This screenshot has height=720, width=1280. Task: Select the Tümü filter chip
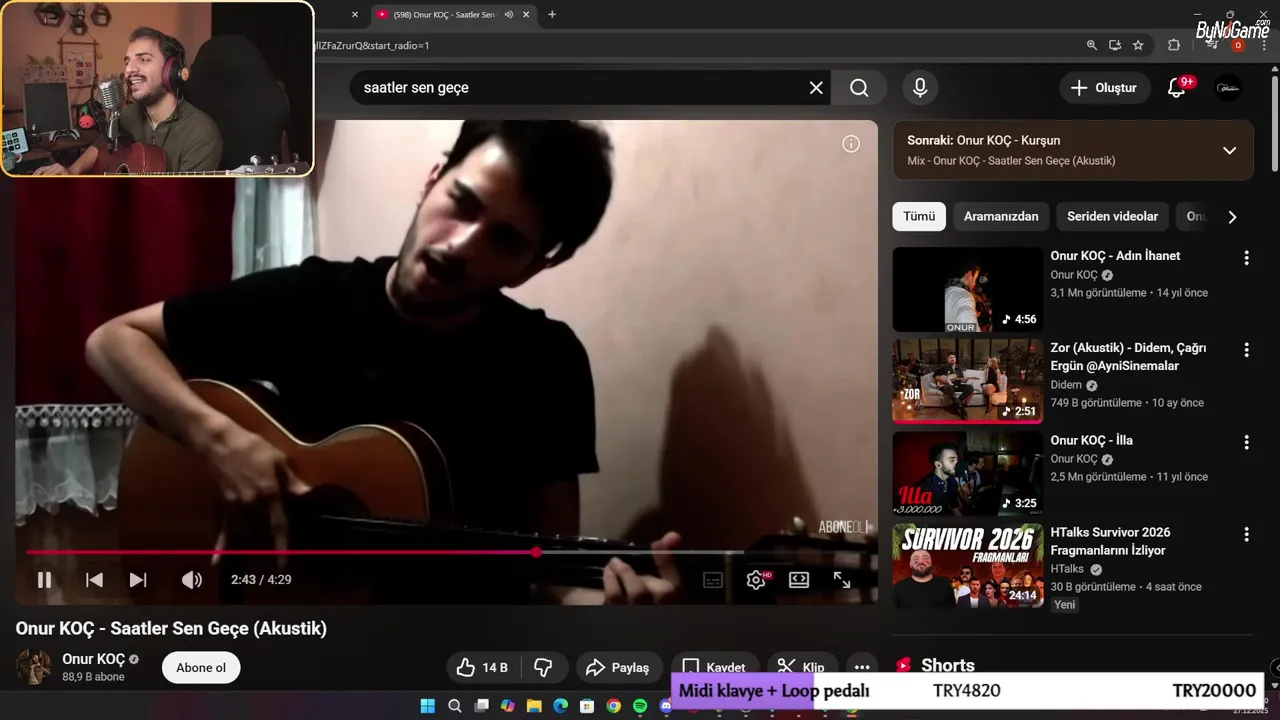[x=919, y=216]
